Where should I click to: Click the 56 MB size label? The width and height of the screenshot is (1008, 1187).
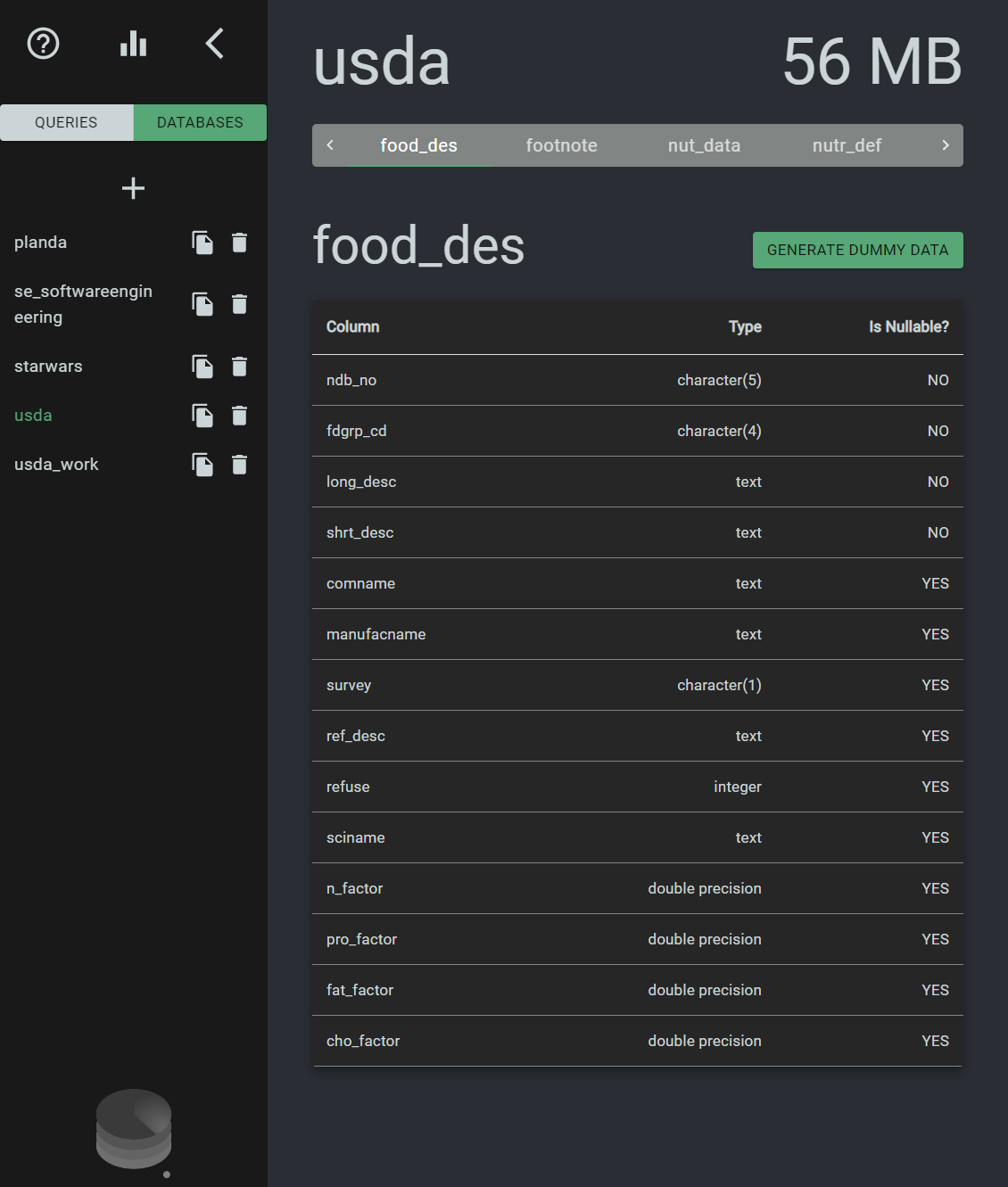[872, 62]
